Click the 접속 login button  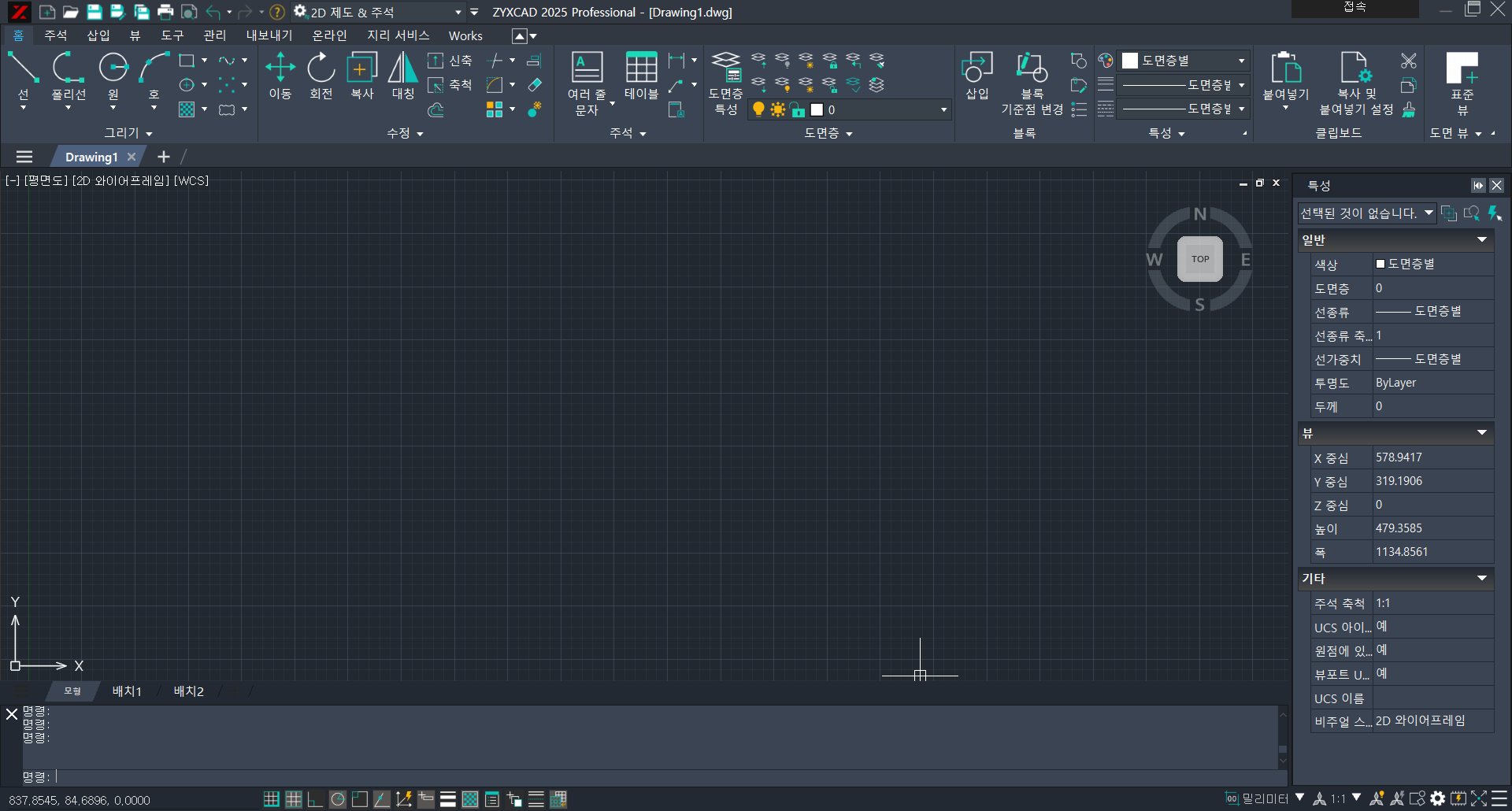pyautogui.click(x=1355, y=8)
